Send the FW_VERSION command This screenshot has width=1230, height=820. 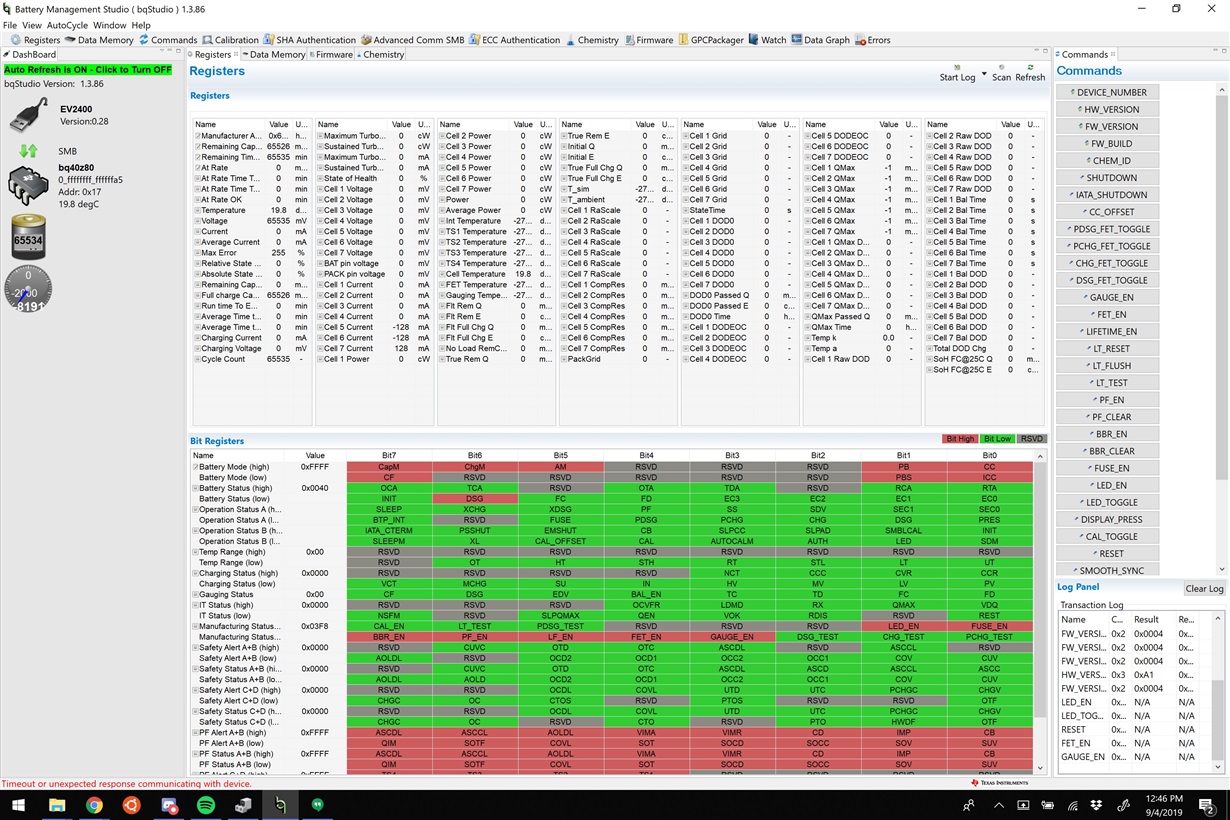(1108, 126)
